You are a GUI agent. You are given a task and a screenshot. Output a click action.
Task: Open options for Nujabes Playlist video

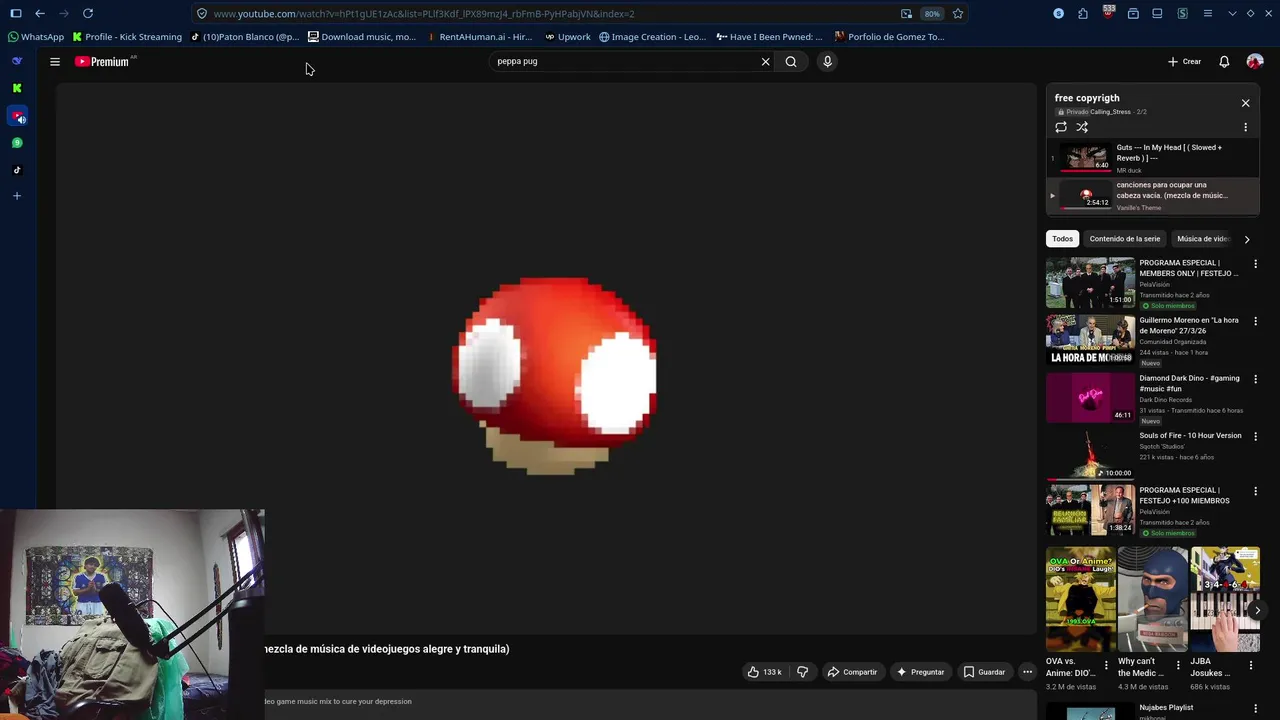tap(1255, 709)
